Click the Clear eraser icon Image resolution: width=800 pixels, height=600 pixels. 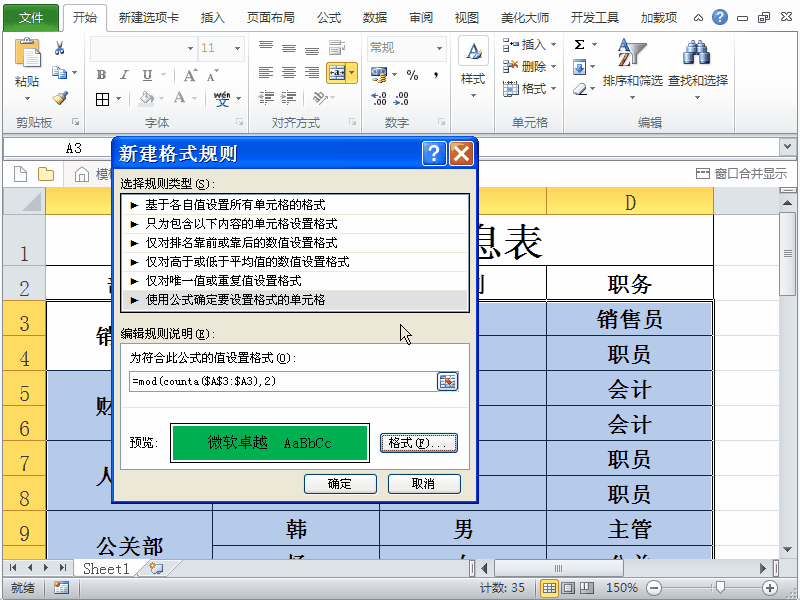[x=580, y=89]
